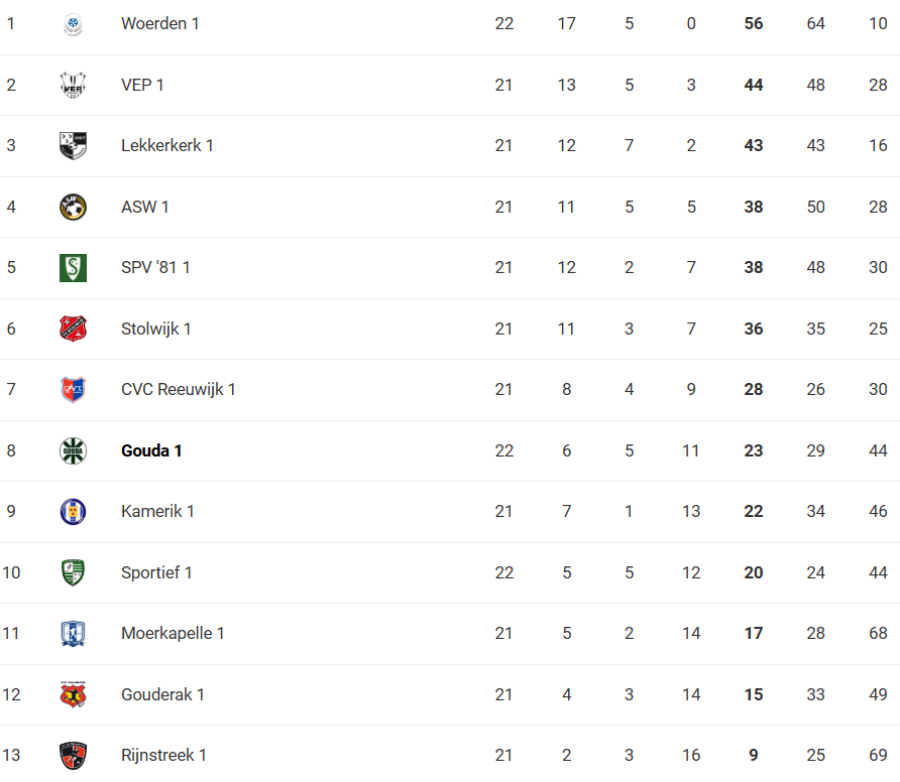The image size is (900, 782).
Task: Click the Gouda 1 round emblem
Action: coord(73,451)
